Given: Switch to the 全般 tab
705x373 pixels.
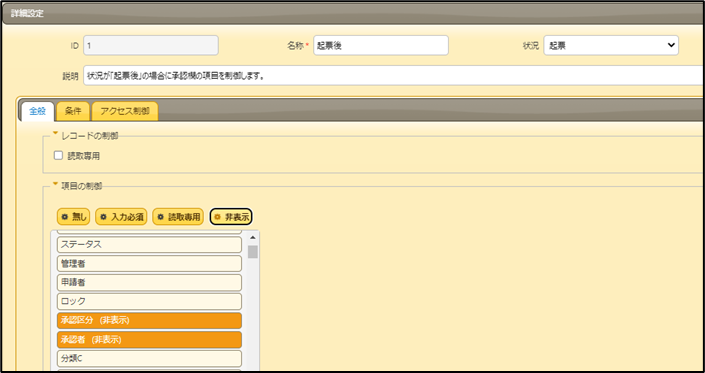Looking at the screenshot, I should 38,111.
